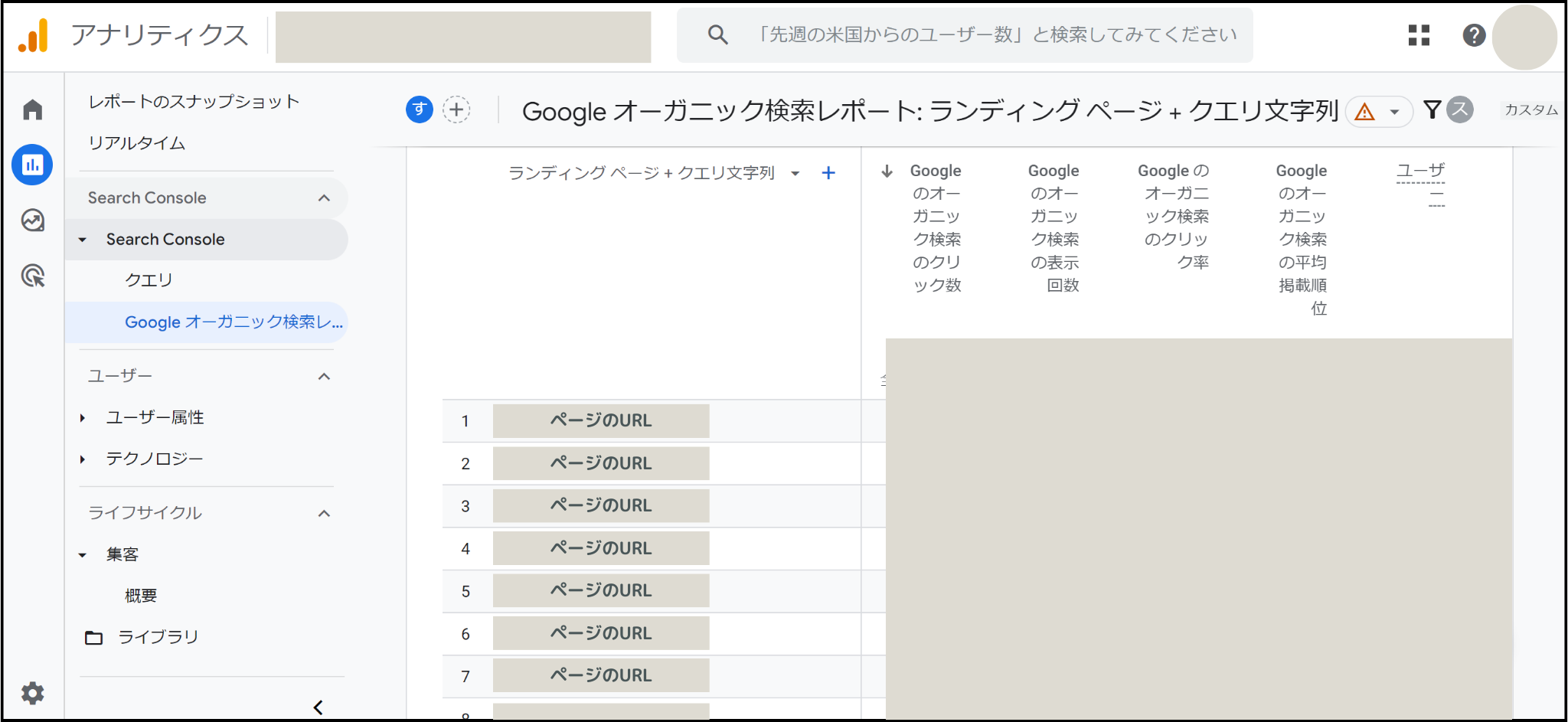Click the ページのURL cell in row 7
This screenshot has height=722, width=1568.
(601, 676)
